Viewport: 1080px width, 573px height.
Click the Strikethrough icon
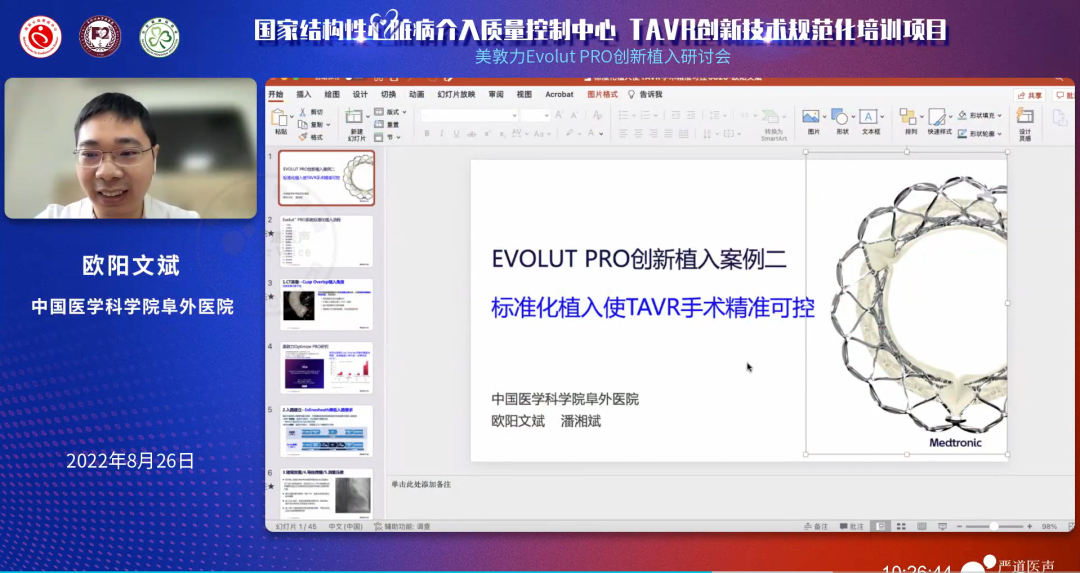pos(472,134)
